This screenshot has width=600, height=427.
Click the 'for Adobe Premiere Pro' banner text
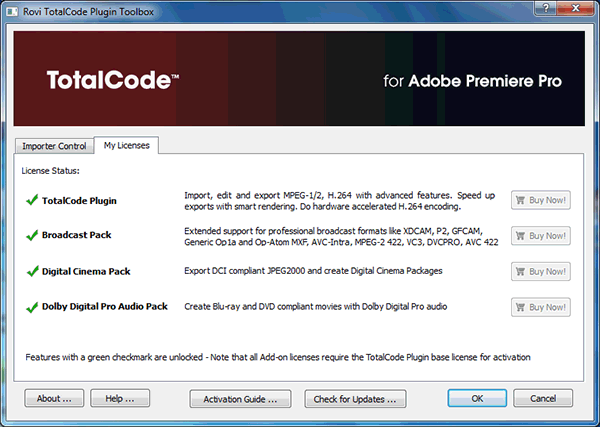tap(473, 81)
